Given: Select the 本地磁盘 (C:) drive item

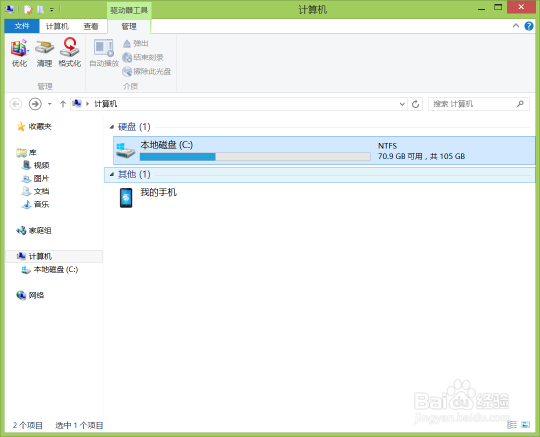Looking at the screenshot, I should tap(324, 150).
